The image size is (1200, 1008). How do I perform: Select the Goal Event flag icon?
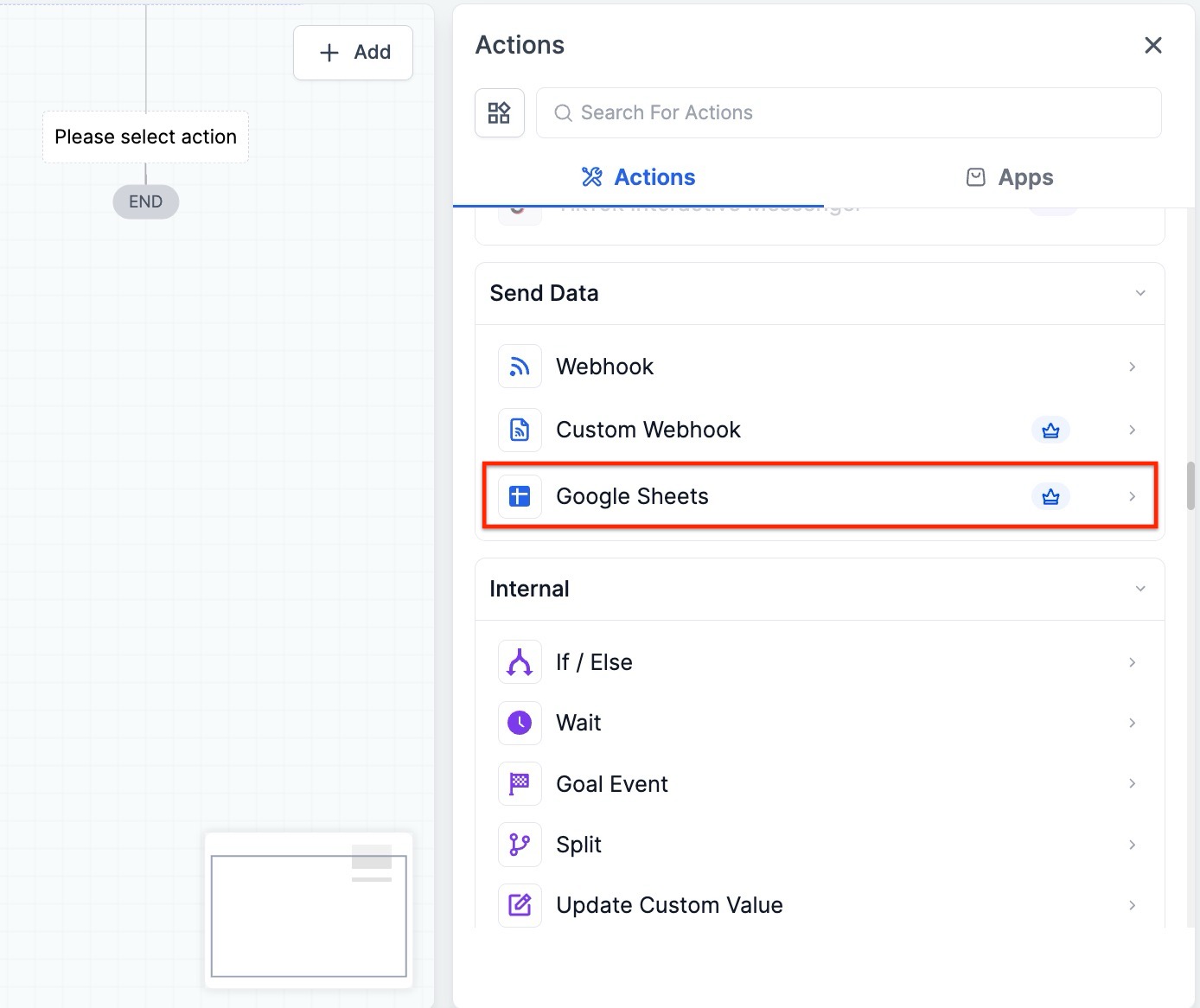(520, 784)
